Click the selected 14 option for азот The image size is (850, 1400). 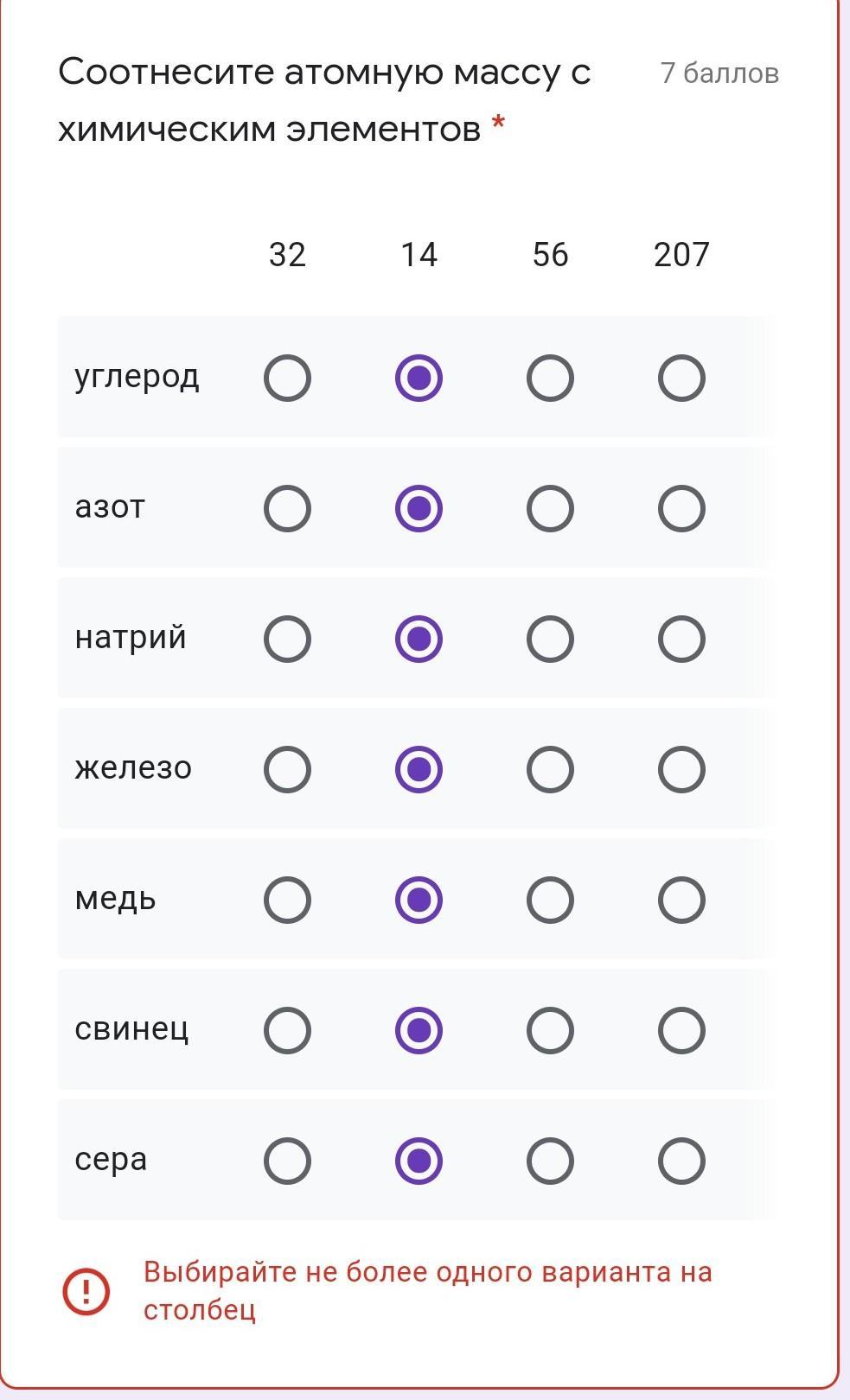[419, 508]
